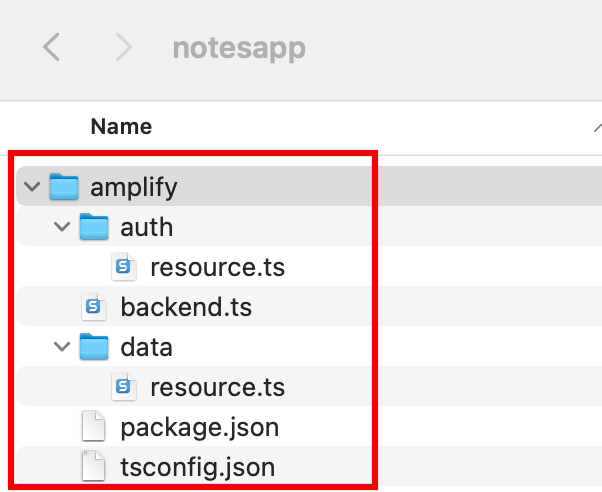Collapse the amplify folder
Image resolution: width=602 pixels, height=492 pixels.
[x=31, y=187]
